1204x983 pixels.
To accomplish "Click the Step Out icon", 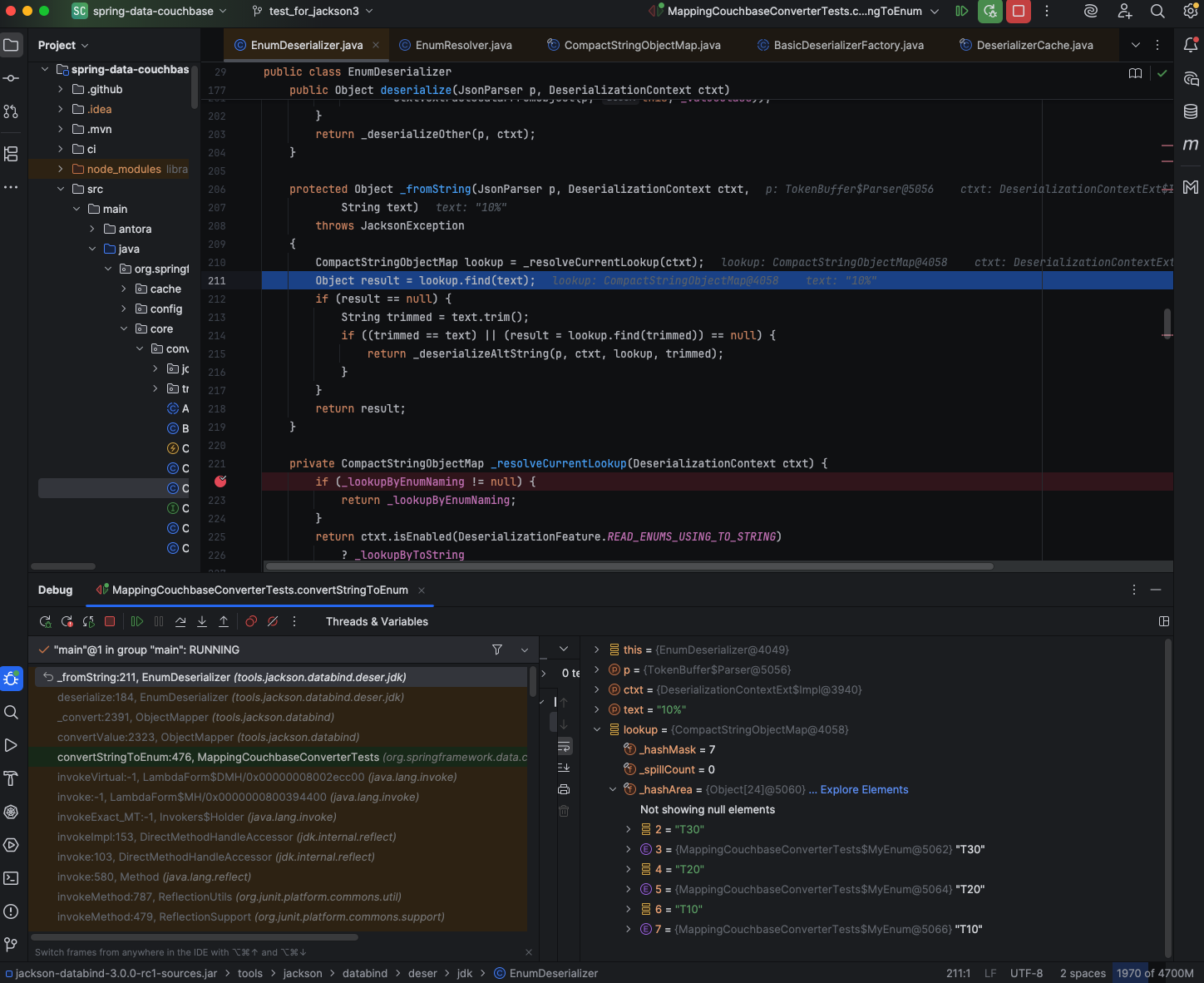I will tap(224, 621).
